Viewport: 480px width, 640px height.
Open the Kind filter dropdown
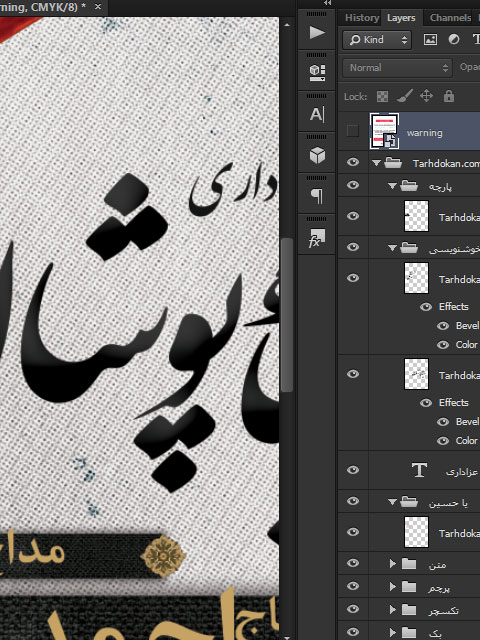click(x=377, y=40)
